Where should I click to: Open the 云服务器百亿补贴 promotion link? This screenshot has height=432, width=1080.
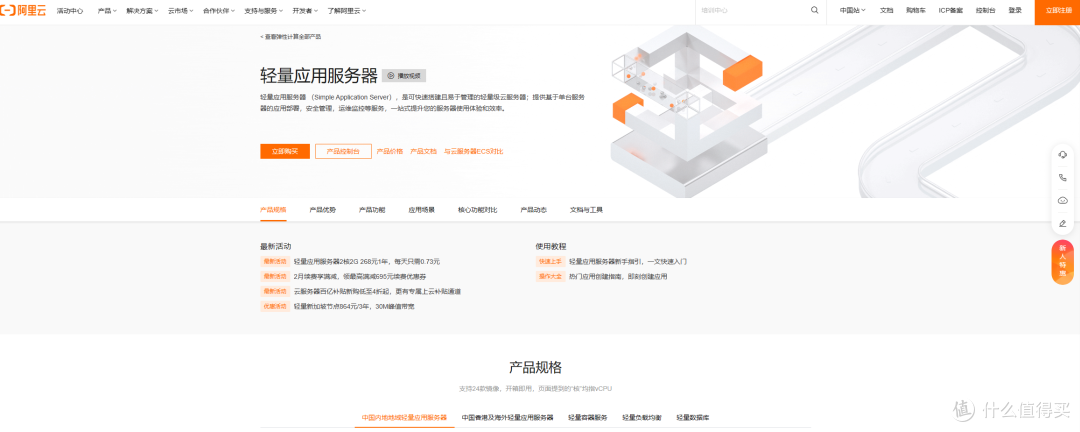click(x=377, y=291)
